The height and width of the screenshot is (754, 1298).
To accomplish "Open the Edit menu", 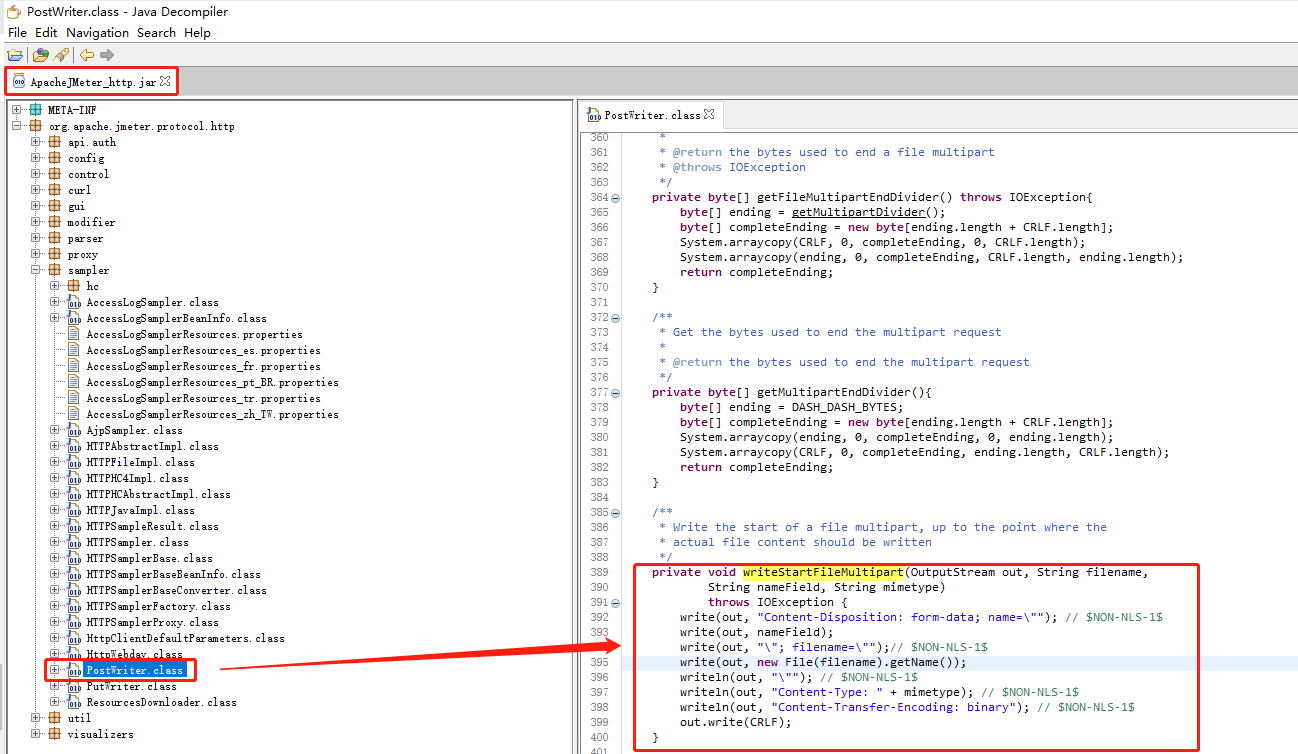I will [46, 33].
